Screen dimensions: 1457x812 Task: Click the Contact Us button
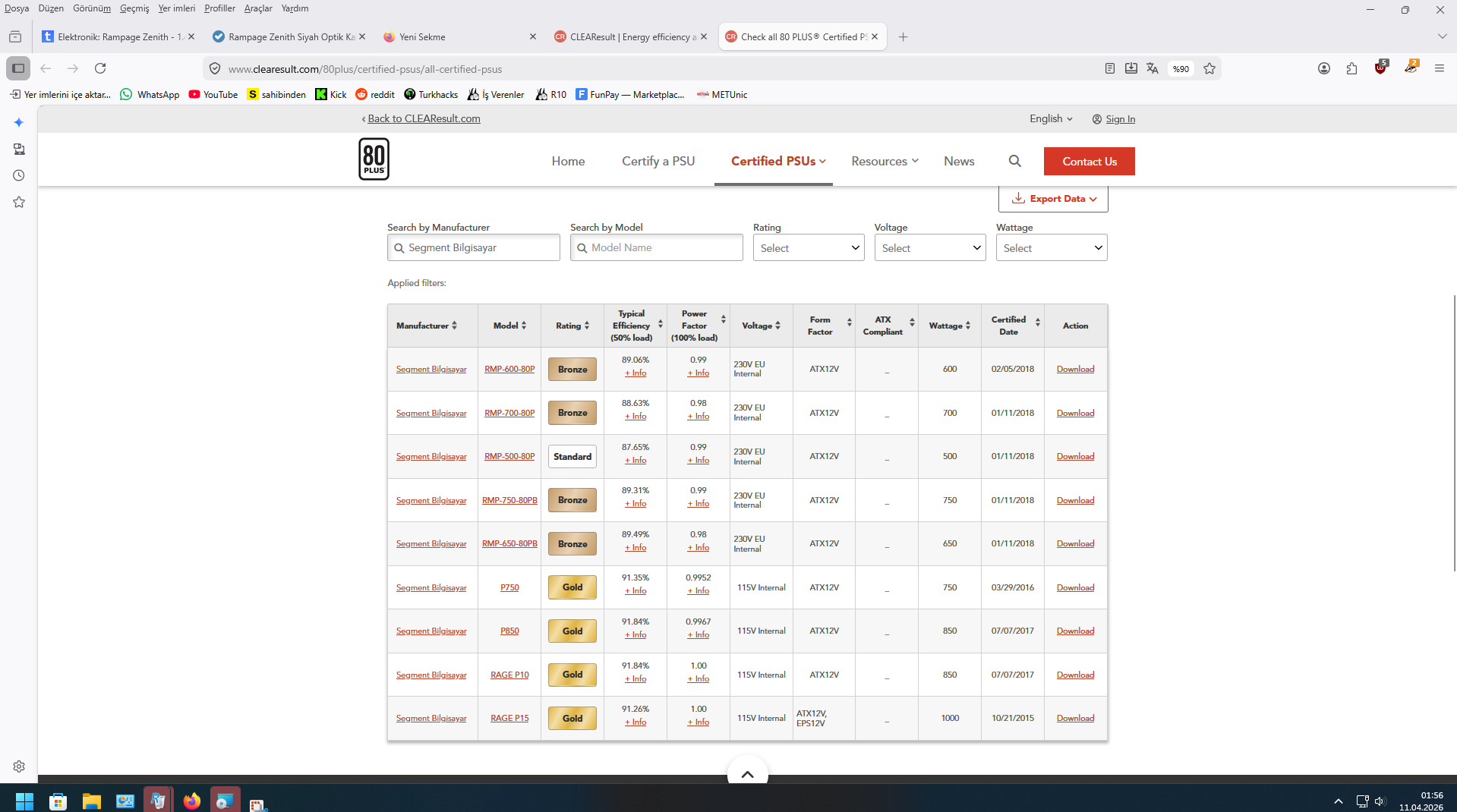click(1089, 161)
